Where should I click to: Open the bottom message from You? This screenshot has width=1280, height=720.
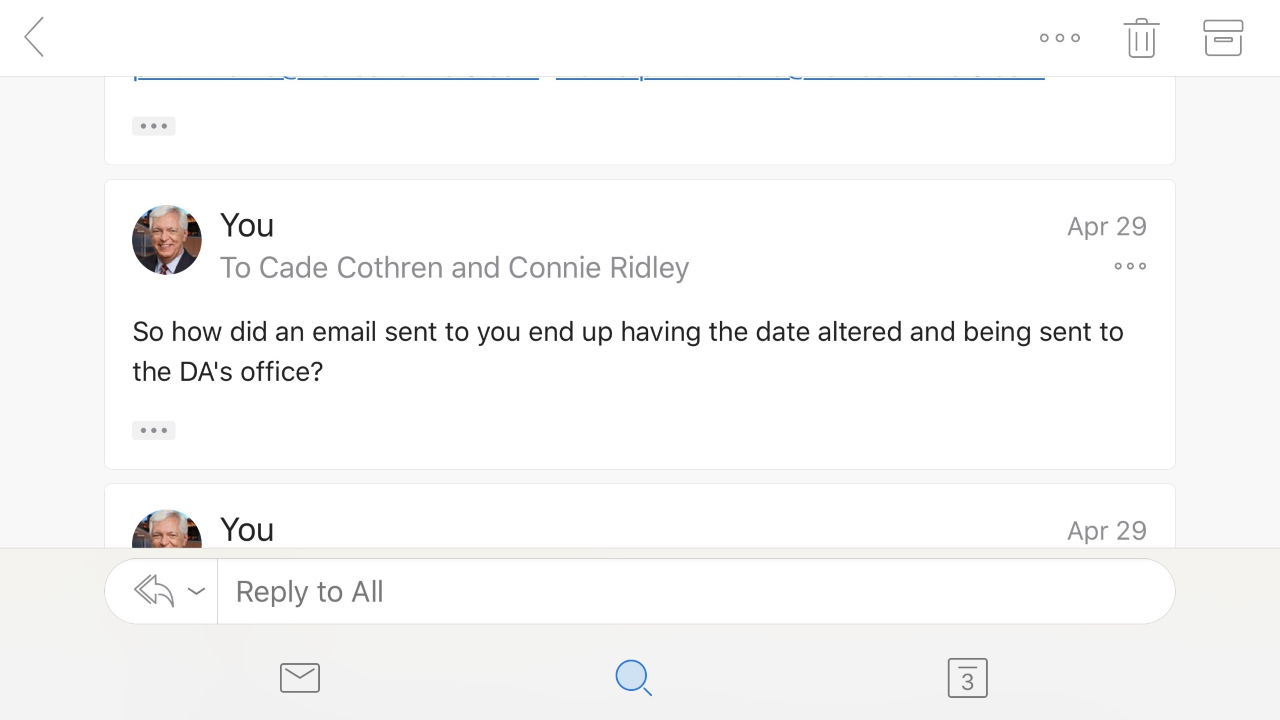[640, 517]
